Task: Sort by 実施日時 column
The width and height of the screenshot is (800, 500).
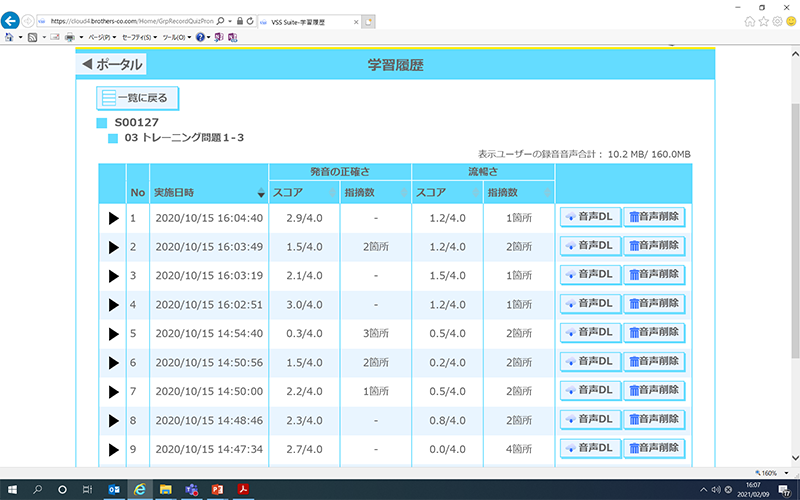Action: point(261,193)
